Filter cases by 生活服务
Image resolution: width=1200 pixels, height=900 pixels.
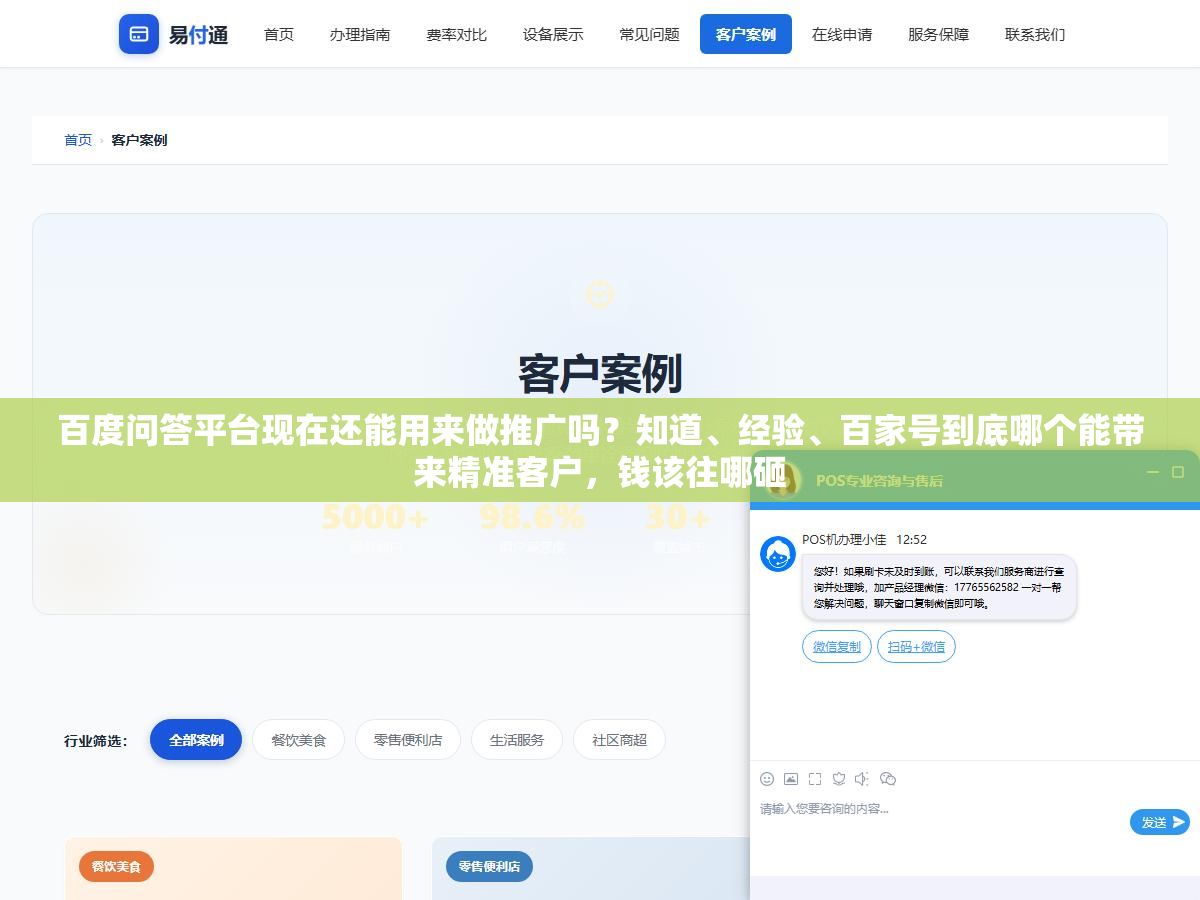[517, 740]
